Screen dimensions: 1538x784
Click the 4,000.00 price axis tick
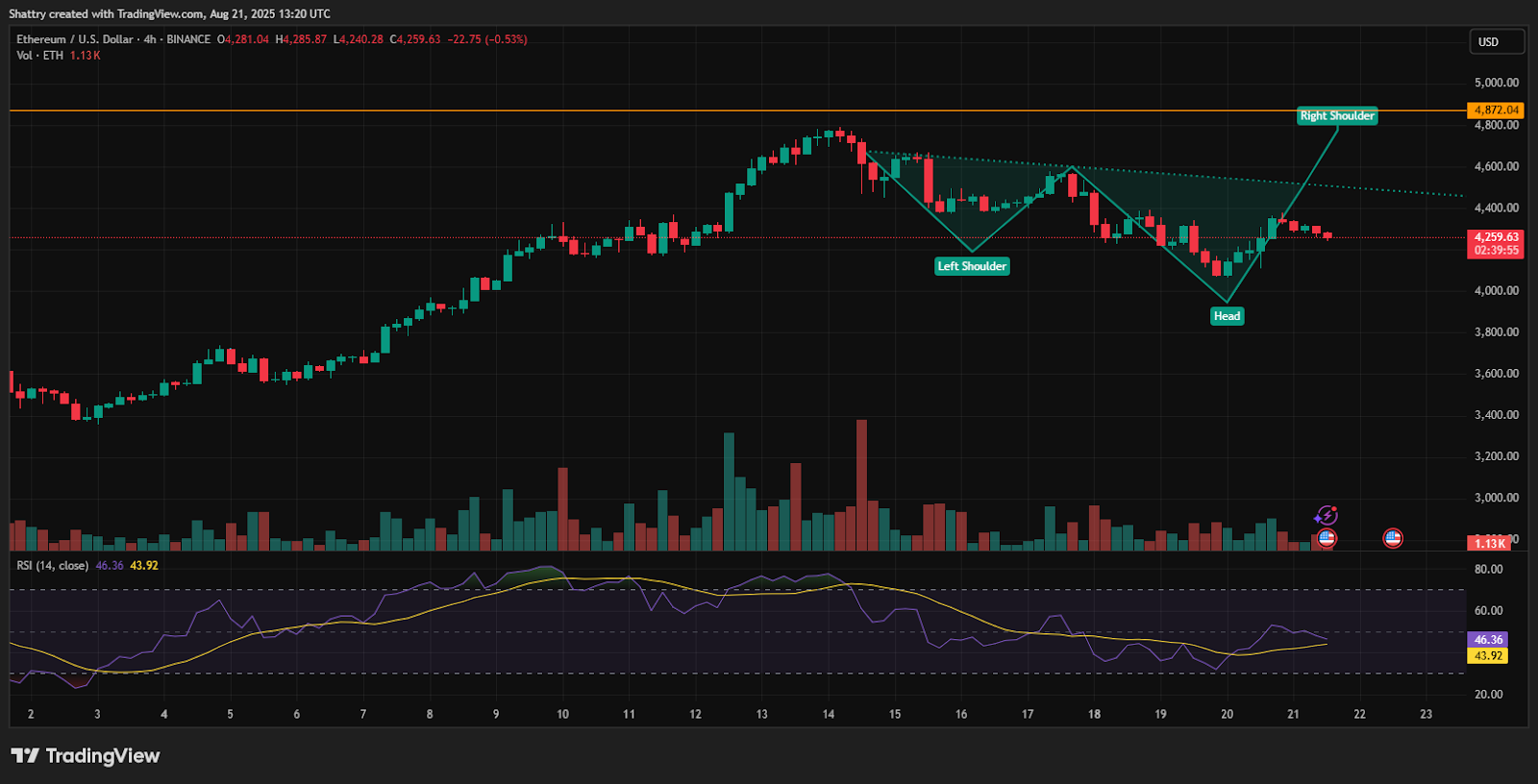[x=1497, y=290]
